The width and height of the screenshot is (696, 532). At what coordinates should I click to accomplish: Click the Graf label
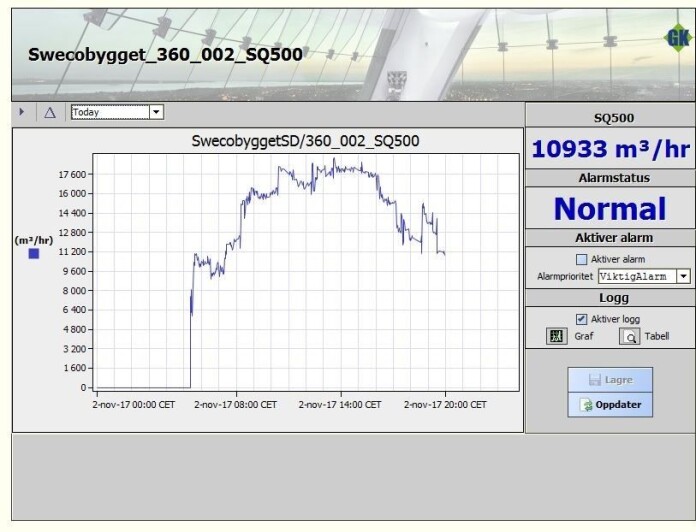583,336
